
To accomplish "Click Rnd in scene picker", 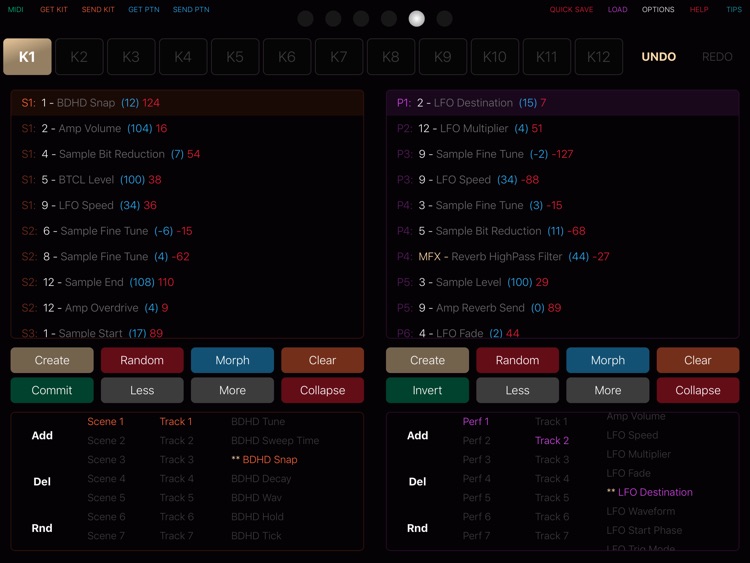I will pos(42,528).
